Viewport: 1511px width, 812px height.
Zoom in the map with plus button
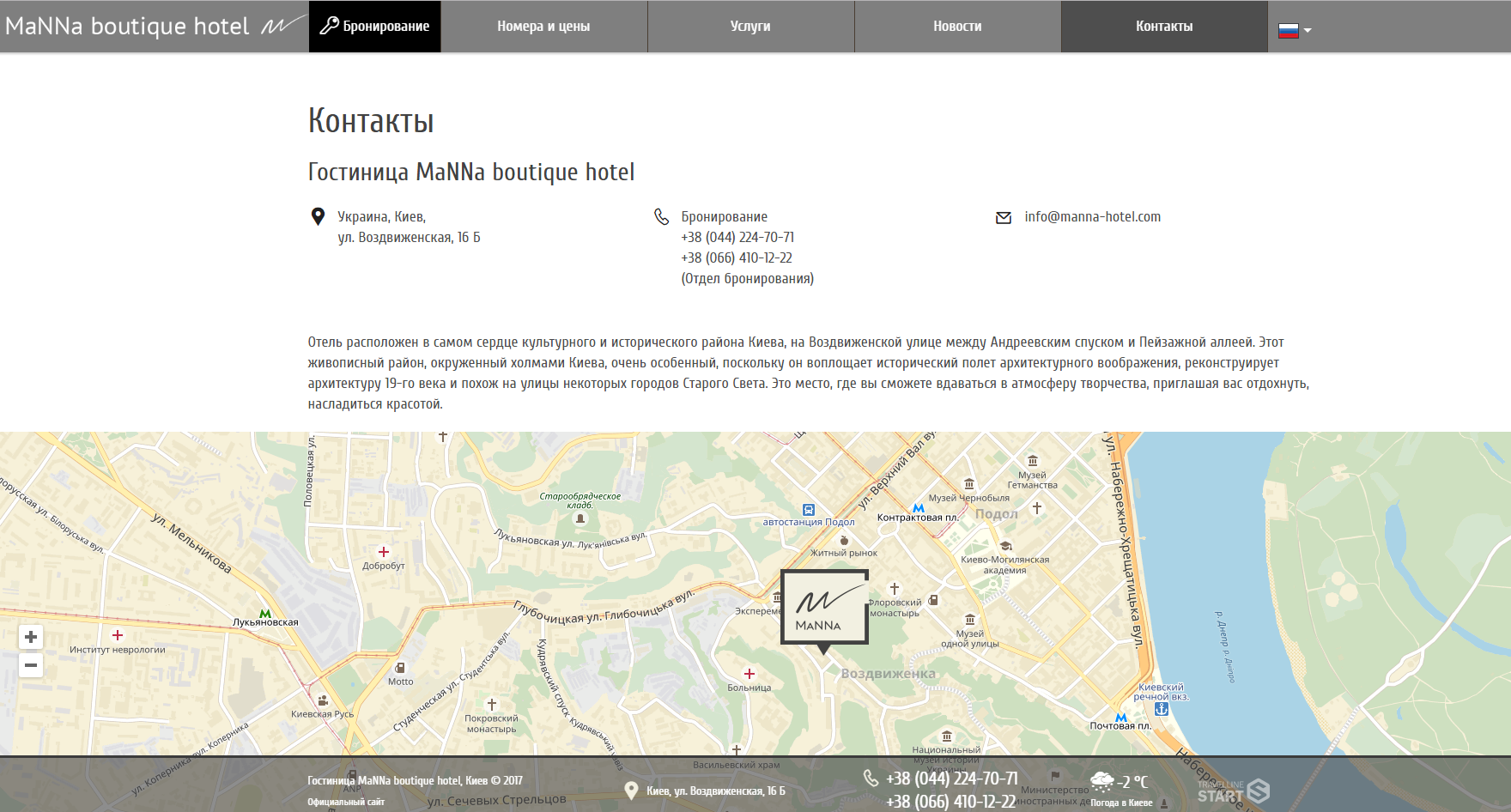tap(31, 637)
